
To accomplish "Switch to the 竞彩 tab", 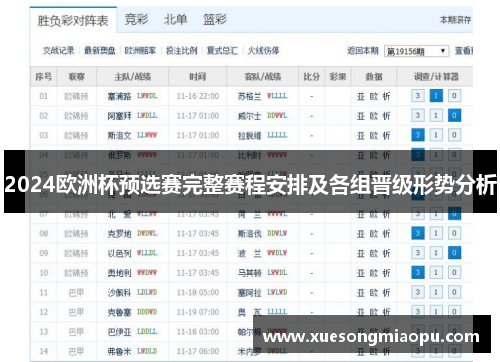I will tap(136, 19).
